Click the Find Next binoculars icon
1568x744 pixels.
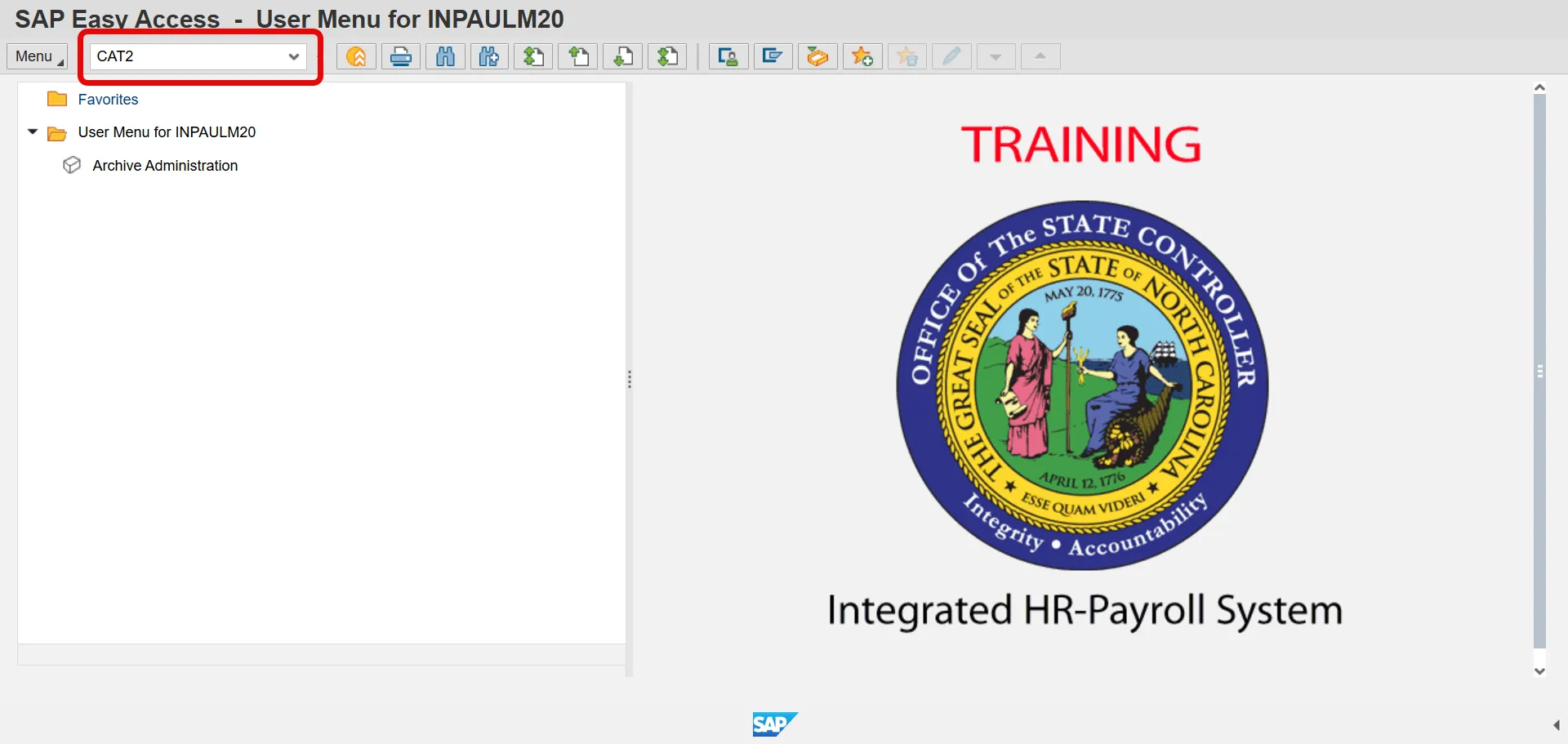[x=489, y=56]
